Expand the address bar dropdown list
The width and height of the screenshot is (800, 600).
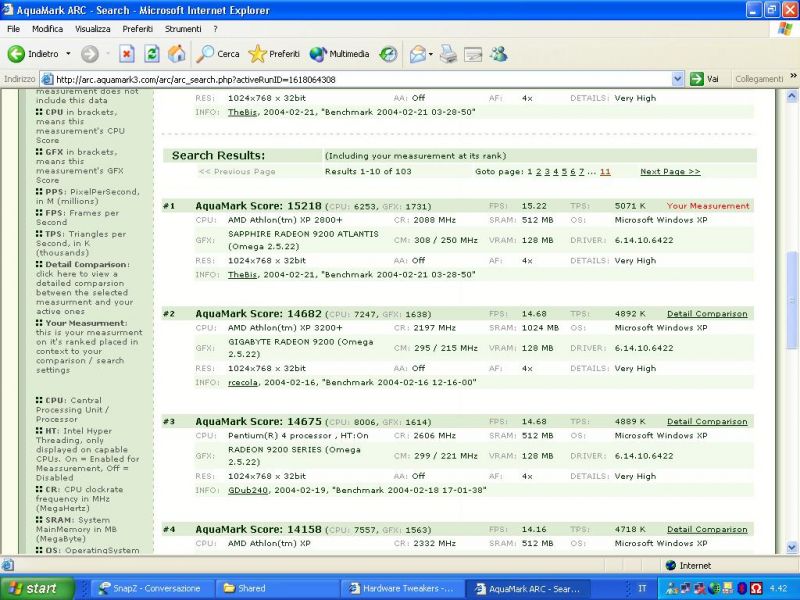point(678,79)
